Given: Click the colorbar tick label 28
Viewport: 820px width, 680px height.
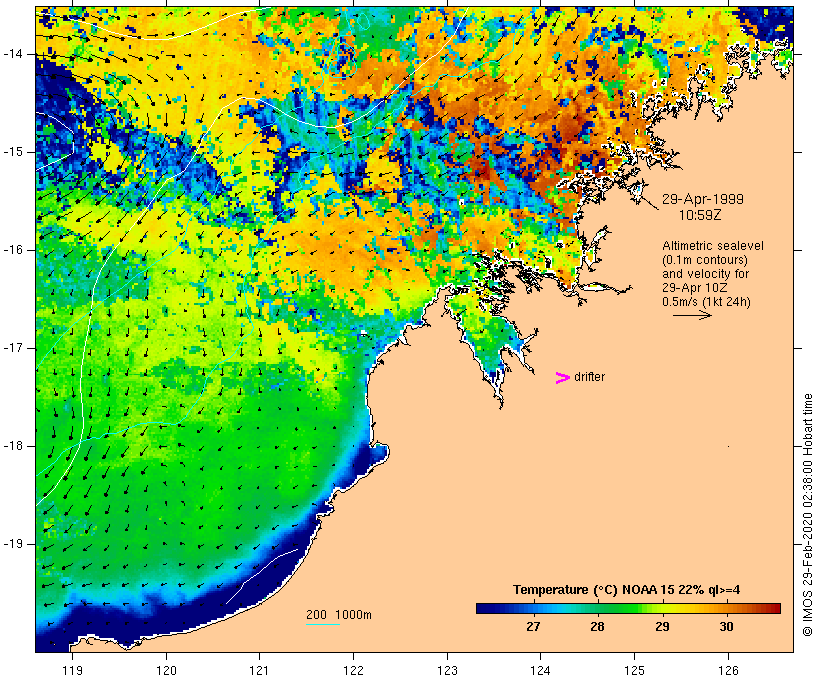Looking at the screenshot, I should pyautogui.click(x=597, y=626).
